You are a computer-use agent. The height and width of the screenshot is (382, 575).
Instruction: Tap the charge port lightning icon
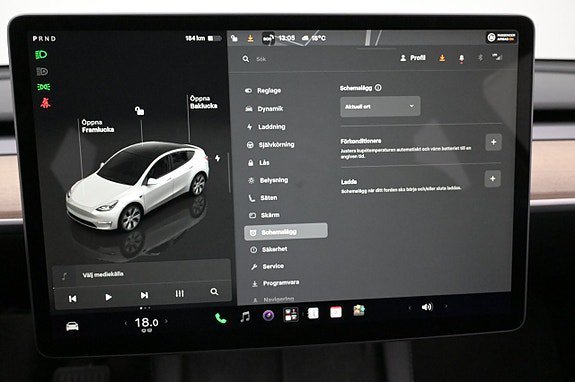point(217,158)
